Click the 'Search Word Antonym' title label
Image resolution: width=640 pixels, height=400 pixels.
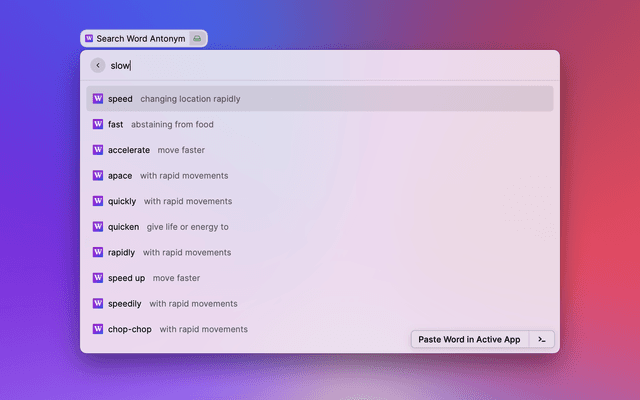coord(141,39)
